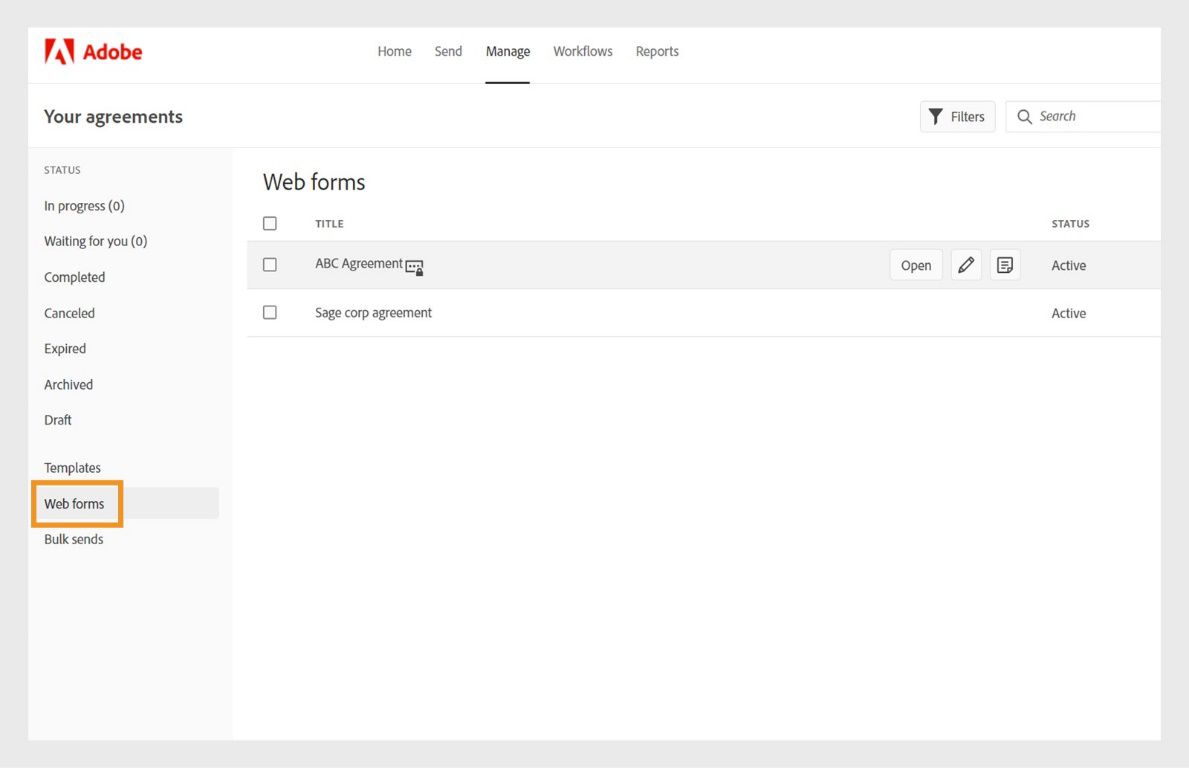Screen dimensions: 1189x768
Task: Toggle the select-all checkbox in header
Action: point(270,224)
